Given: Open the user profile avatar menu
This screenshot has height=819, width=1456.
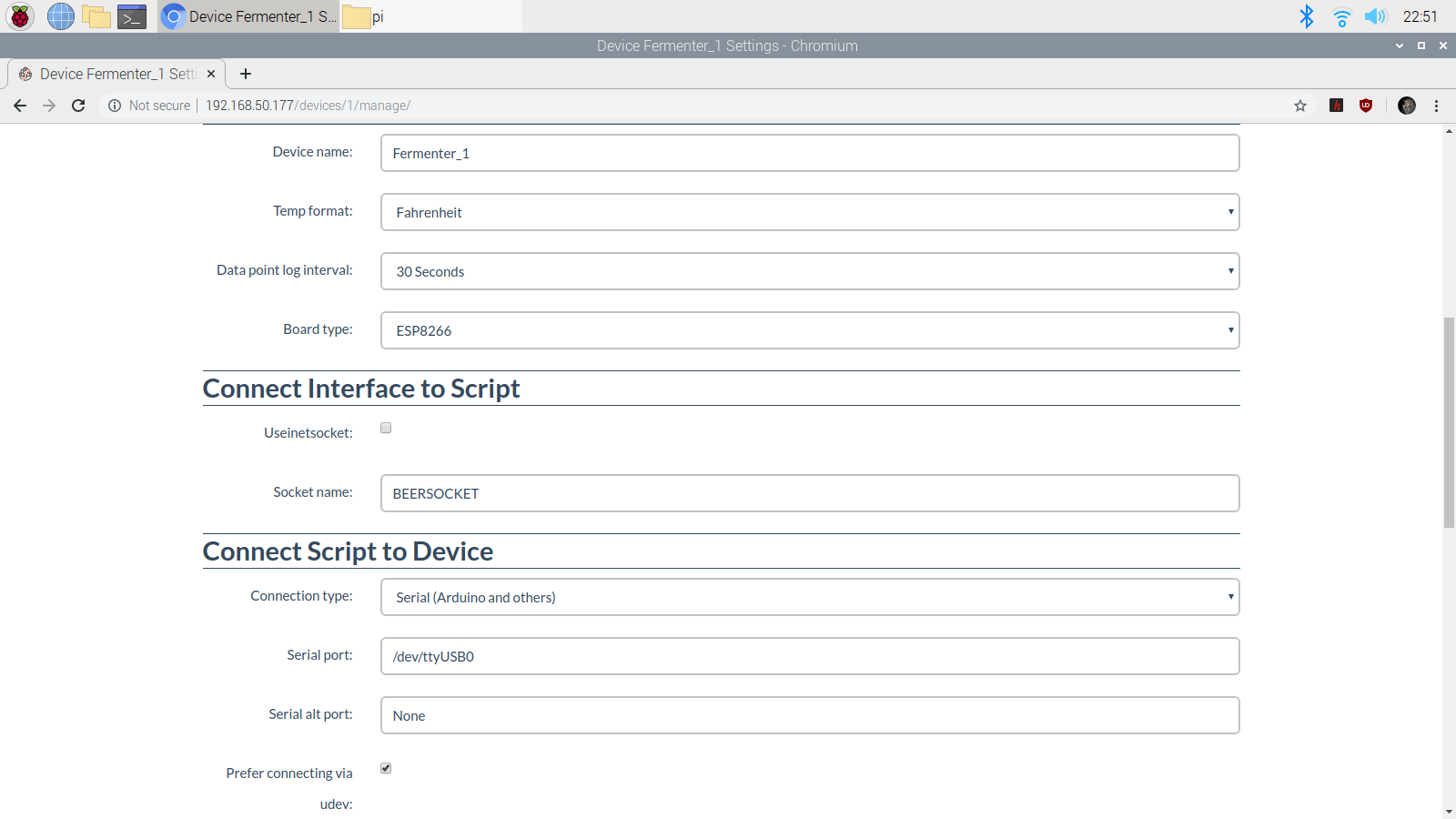Looking at the screenshot, I should (1407, 106).
